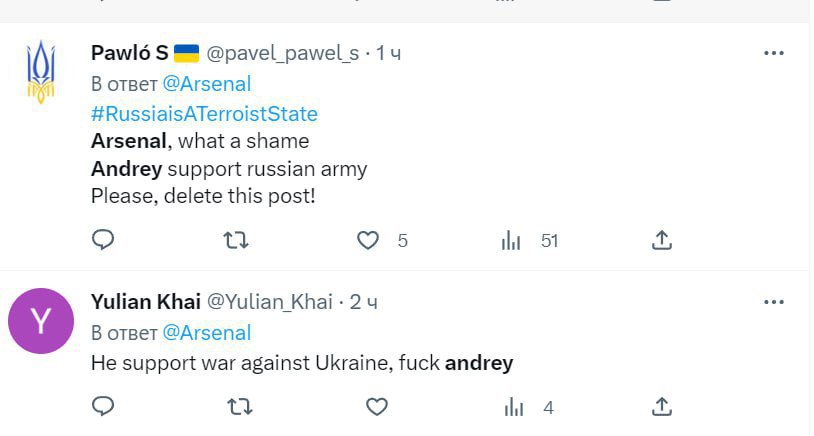Image resolution: width=814 pixels, height=436 pixels.
Task: Open Pawló S's trident profile picture
Action: click(x=40, y=72)
